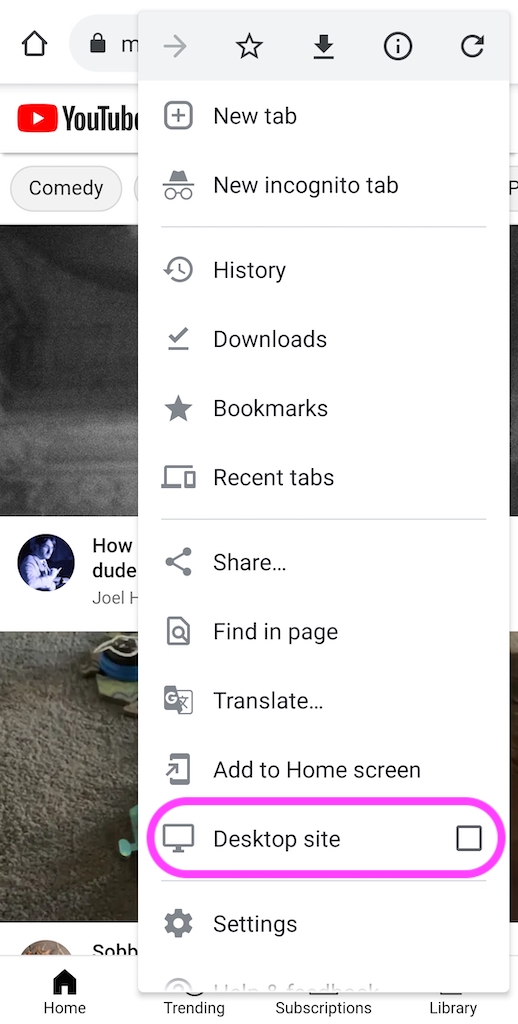
Task: Select Downloads menu entry
Action: pyautogui.click(x=323, y=339)
